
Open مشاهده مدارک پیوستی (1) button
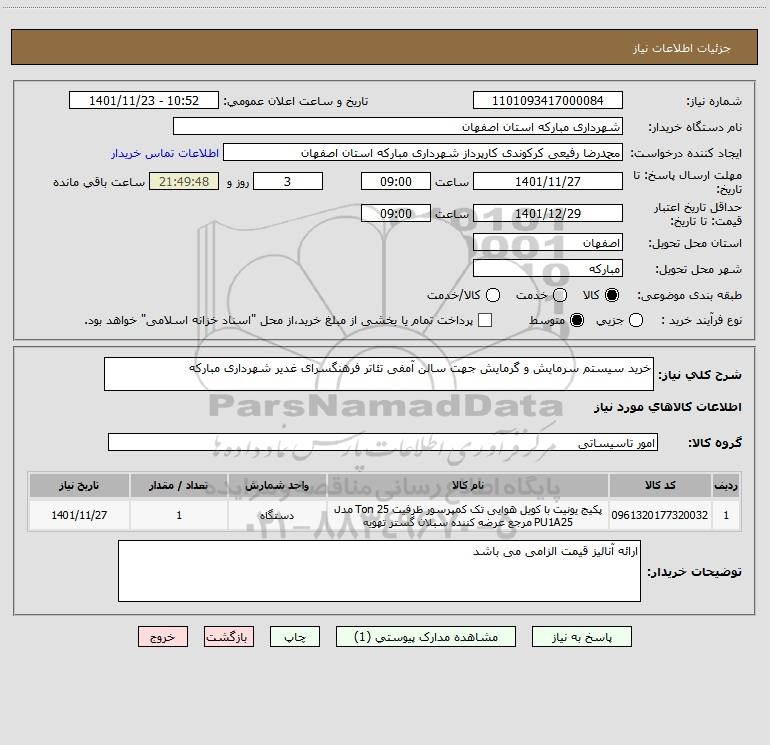coord(426,637)
